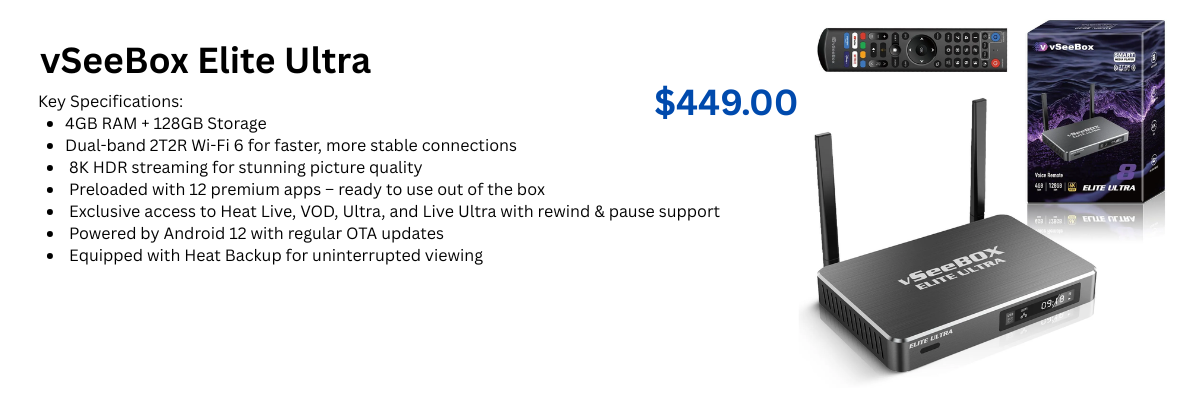The height and width of the screenshot is (400, 1200).
Task: Click the 12 premium apps bullet
Action: click(x=306, y=190)
